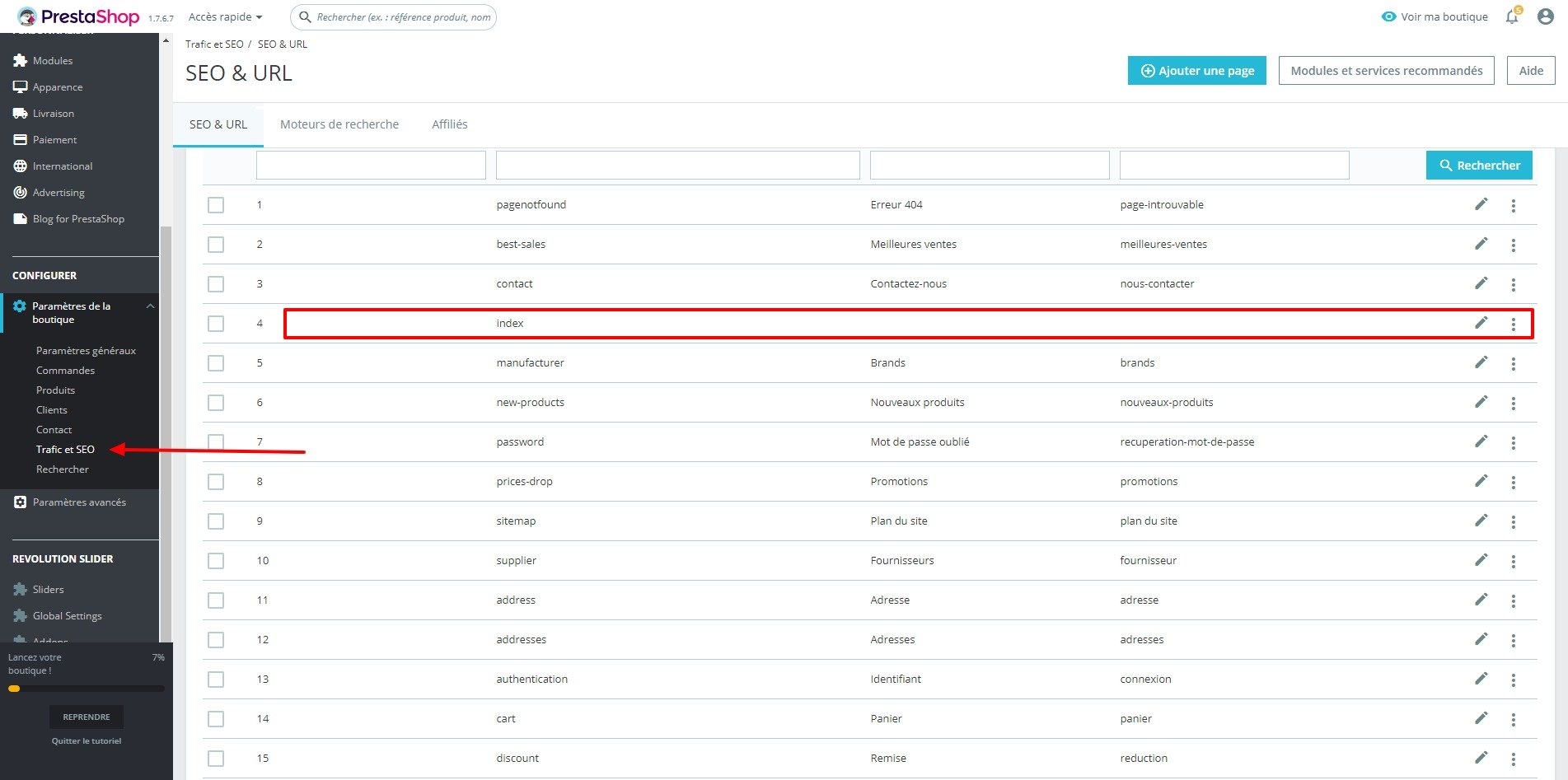Screen dimensions: 1568x780
Task: Select the checkbox for sitemap row
Action: [x=216, y=521]
